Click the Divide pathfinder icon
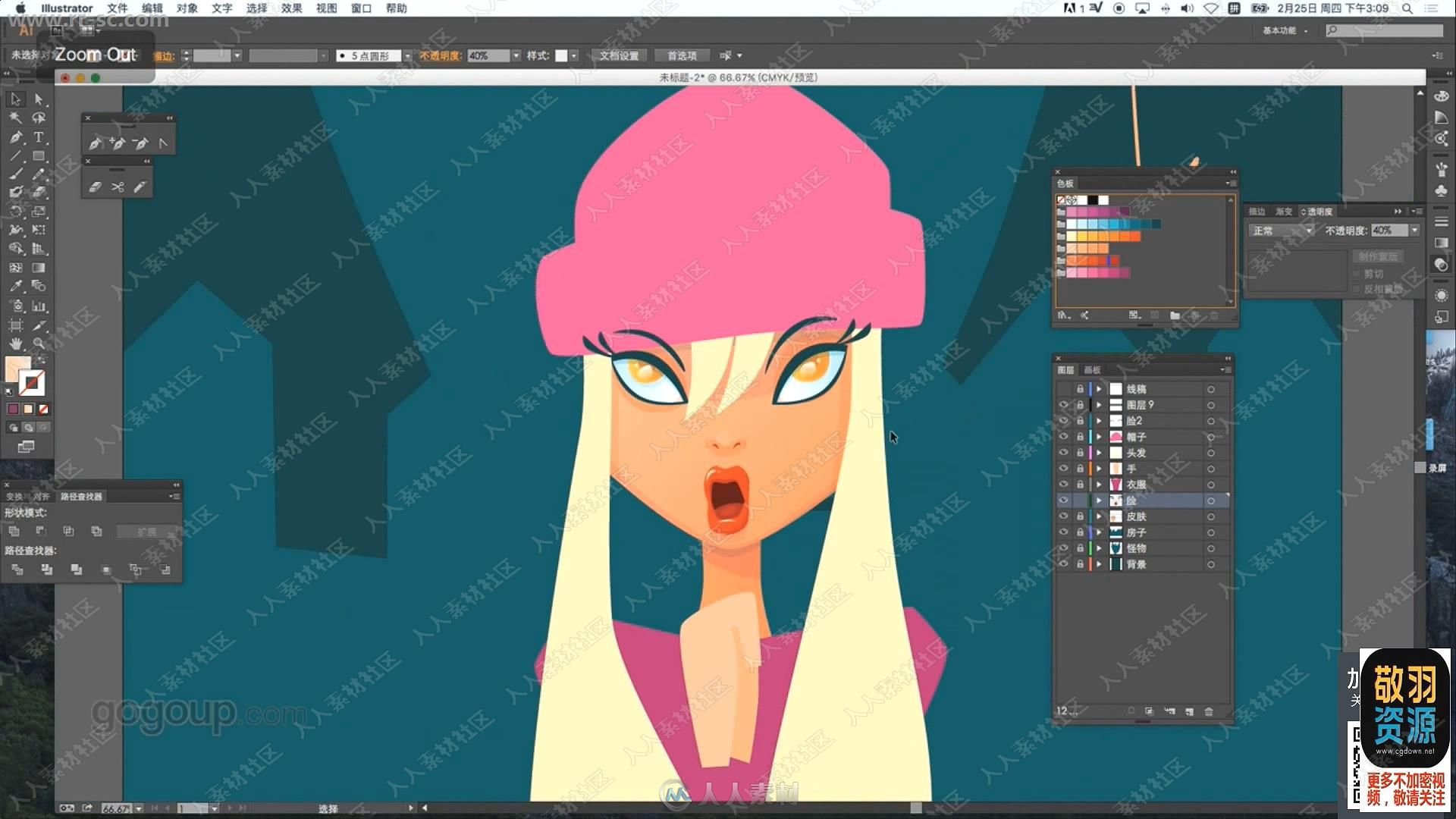 (x=17, y=570)
